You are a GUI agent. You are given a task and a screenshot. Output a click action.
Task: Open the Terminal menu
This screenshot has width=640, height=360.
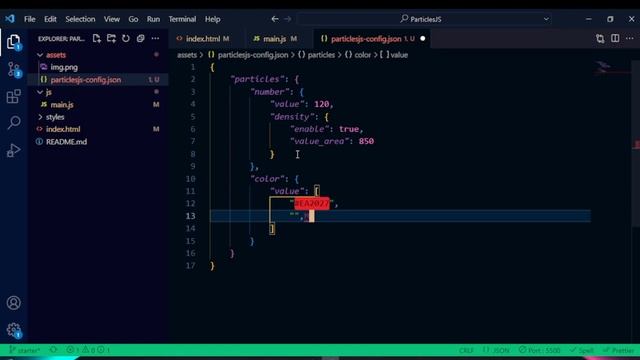(182, 19)
